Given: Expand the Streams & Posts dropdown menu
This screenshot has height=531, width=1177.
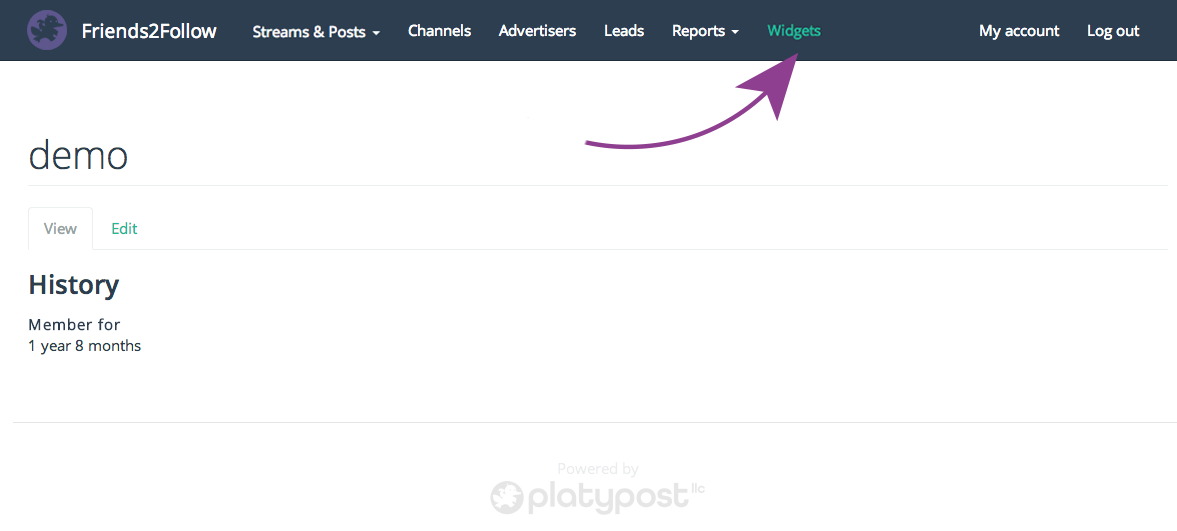Looking at the screenshot, I should (316, 31).
